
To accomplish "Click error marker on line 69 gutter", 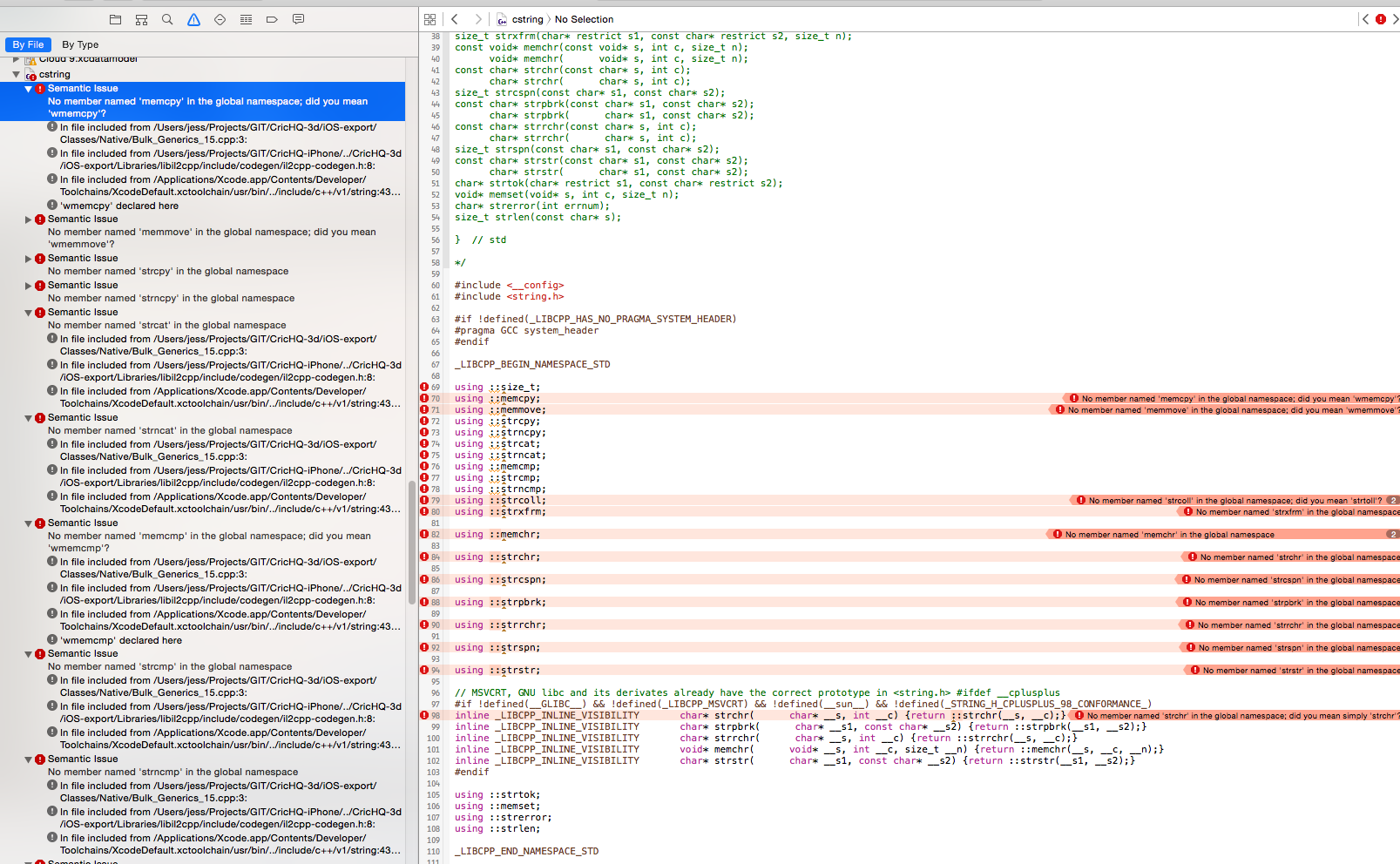I will (x=424, y=387).
